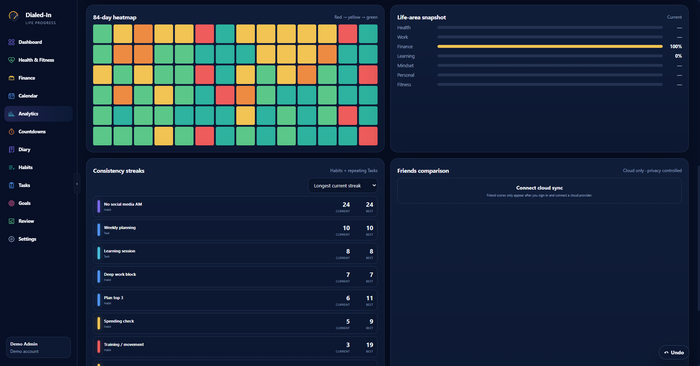
Task: Open the Demo Admin account card
Action: coord(38,347)
